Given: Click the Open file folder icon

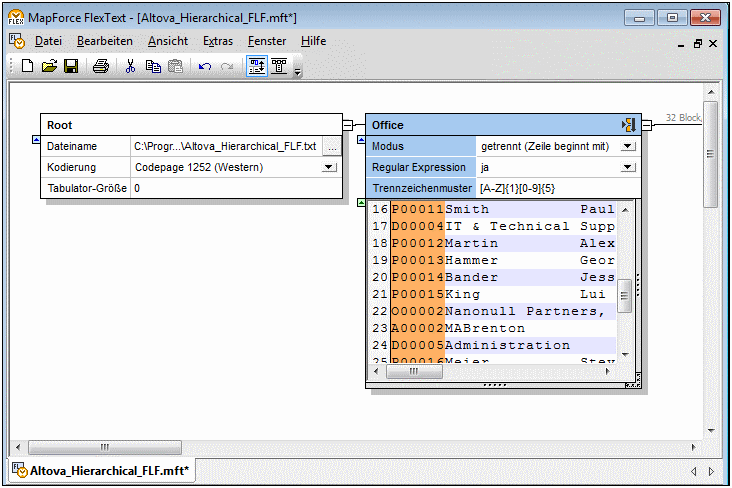Looking at the screenshot, I should click(x=49, y=67).
